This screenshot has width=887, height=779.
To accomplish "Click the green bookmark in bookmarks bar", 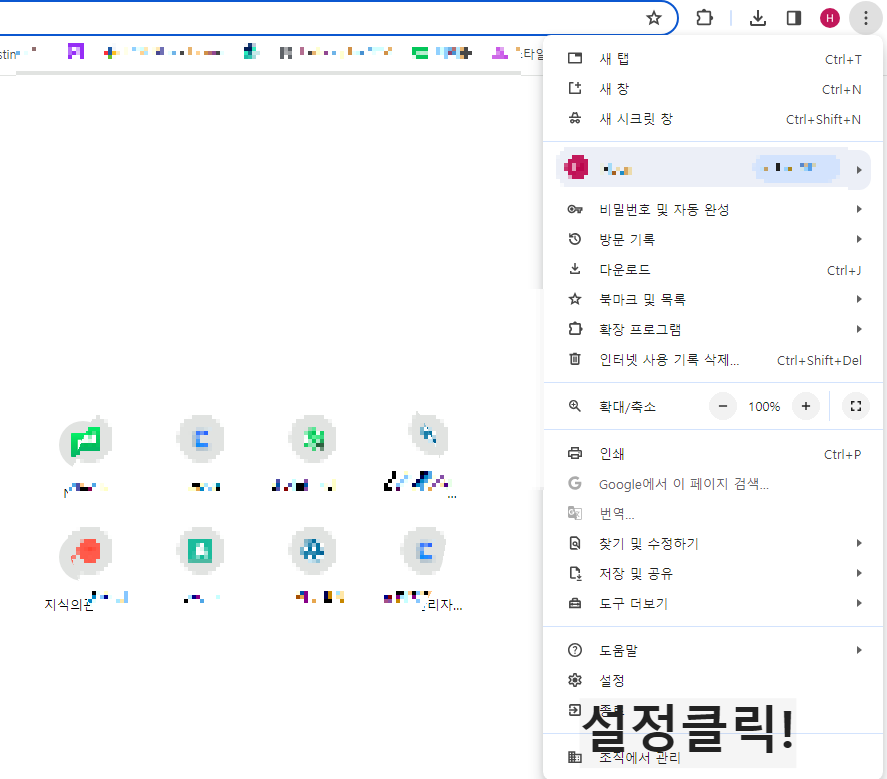I will click(420, 53).
